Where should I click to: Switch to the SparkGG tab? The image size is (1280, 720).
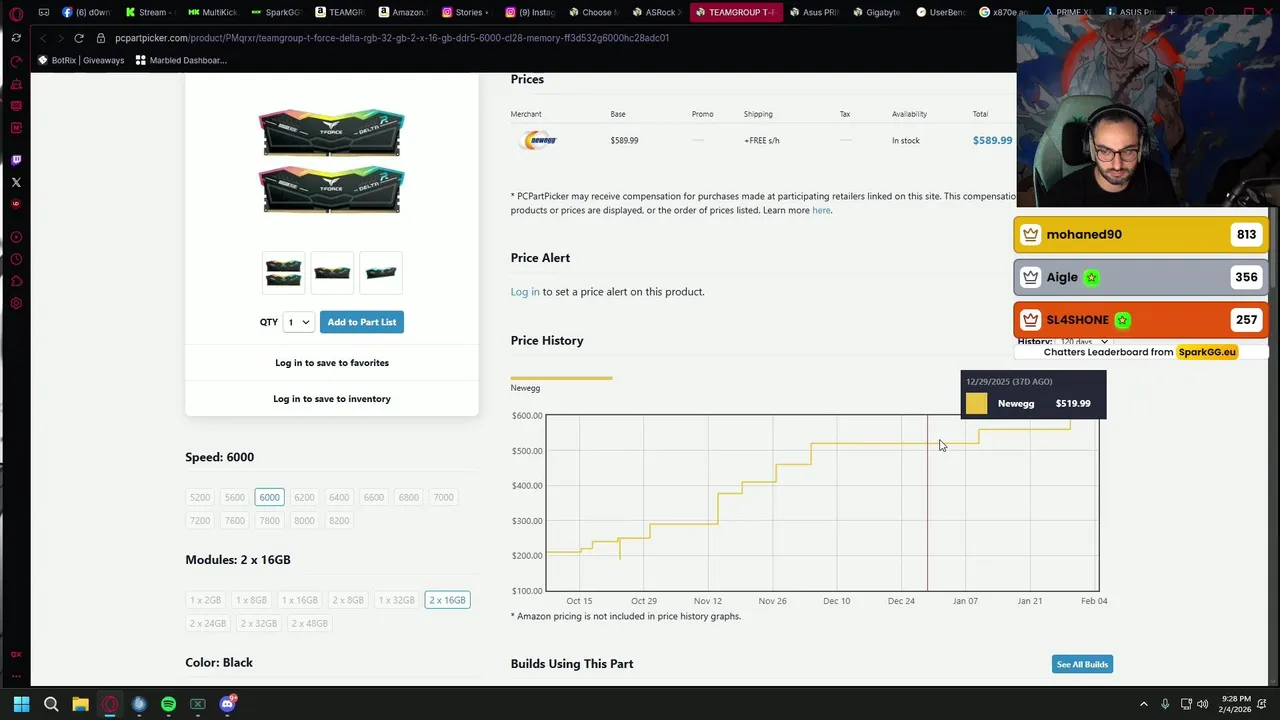coord(275,12)
